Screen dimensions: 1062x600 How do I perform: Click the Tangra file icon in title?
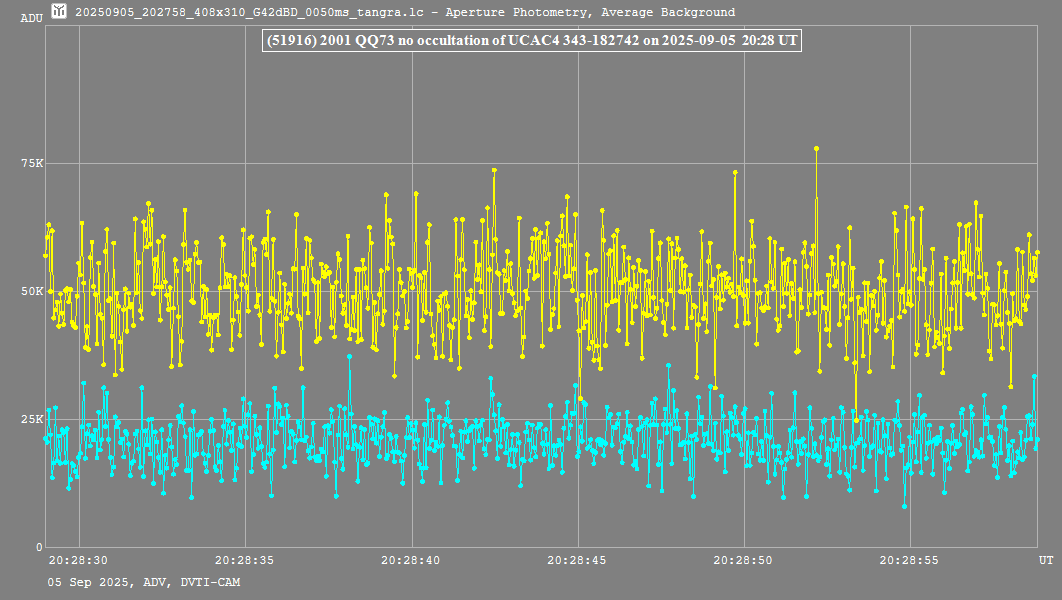coord(59,12)
